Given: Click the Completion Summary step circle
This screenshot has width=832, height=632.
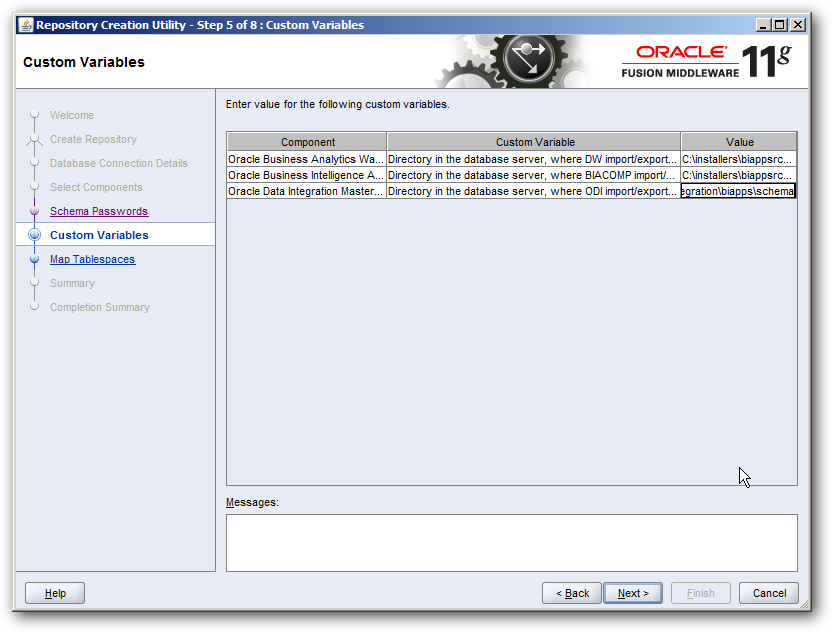Looking at the screenshot, I should tap(37, 307).
